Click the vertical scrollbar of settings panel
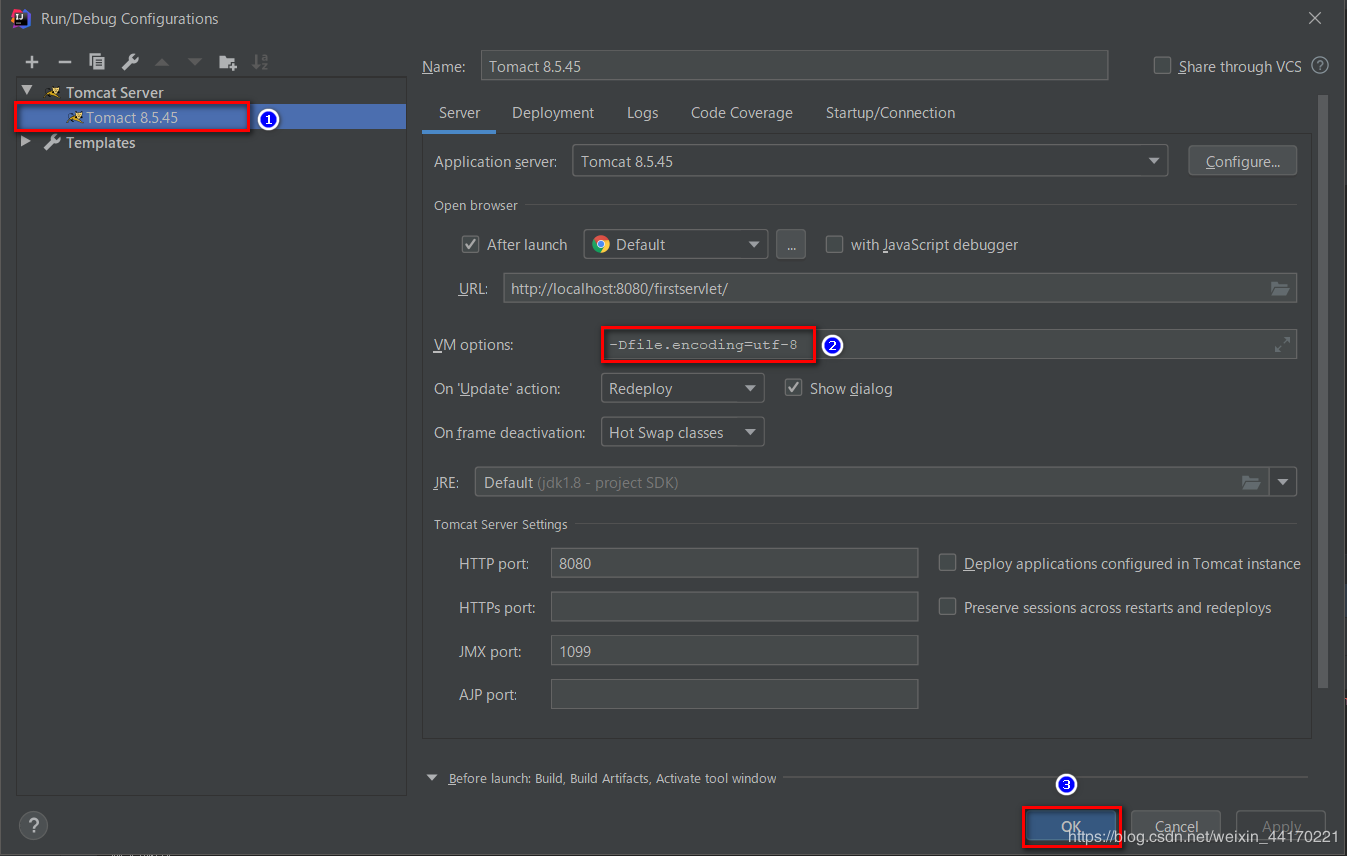The height and width of the screenshot is (856, 1347). pyautogui.click(x=1323, y=390)
